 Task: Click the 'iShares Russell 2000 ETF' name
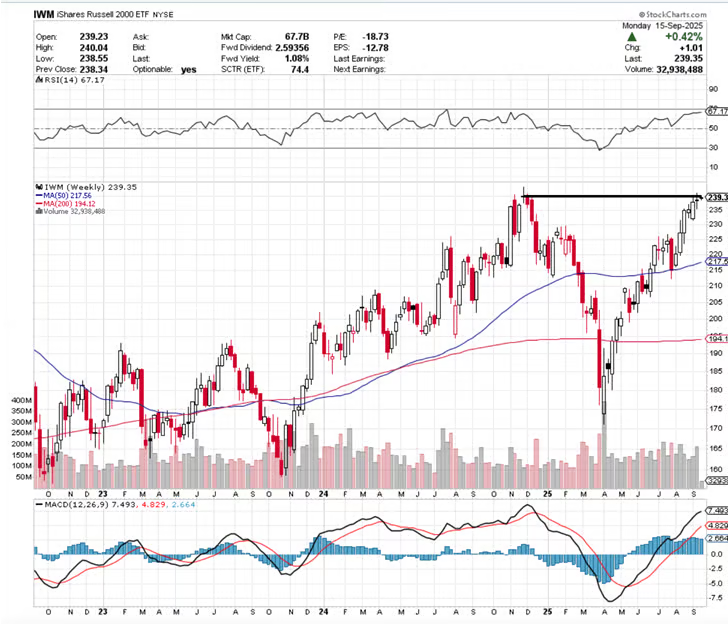pos(103,15)
